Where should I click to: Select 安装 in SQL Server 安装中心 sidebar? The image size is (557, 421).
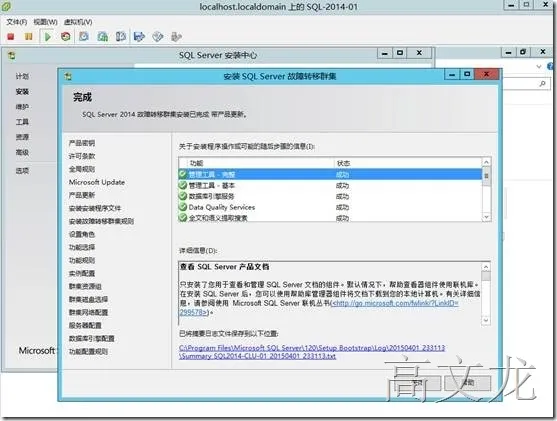(22, 91)
